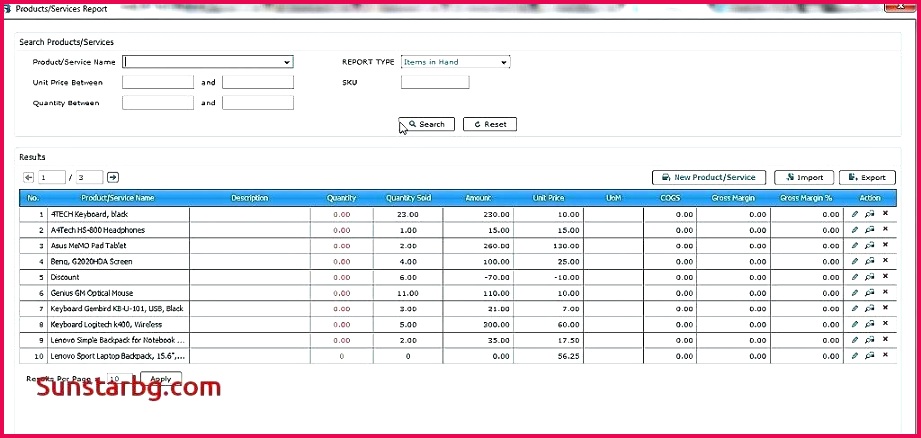Click amount value '300.00'
This screenshot has width=921, height=438.
tap(496, 325)
